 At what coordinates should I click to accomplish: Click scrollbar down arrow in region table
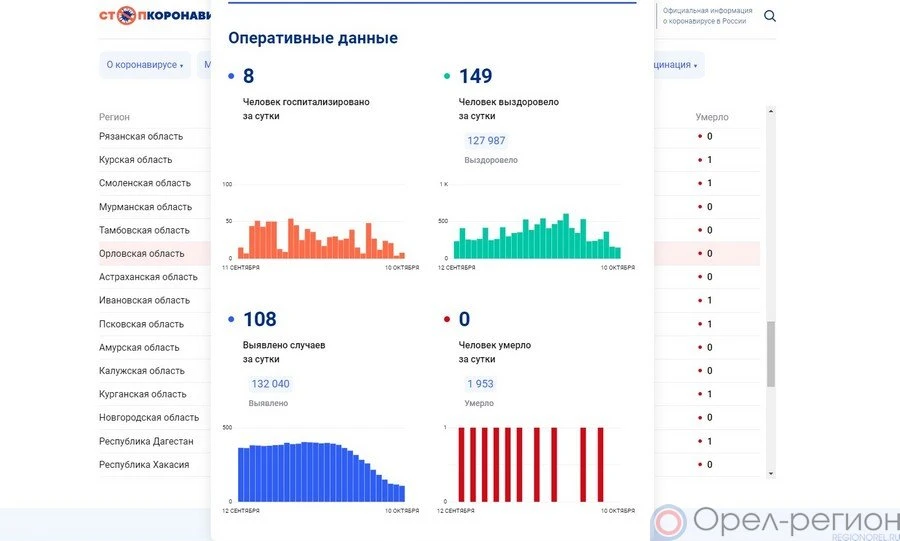coord(770,473)
